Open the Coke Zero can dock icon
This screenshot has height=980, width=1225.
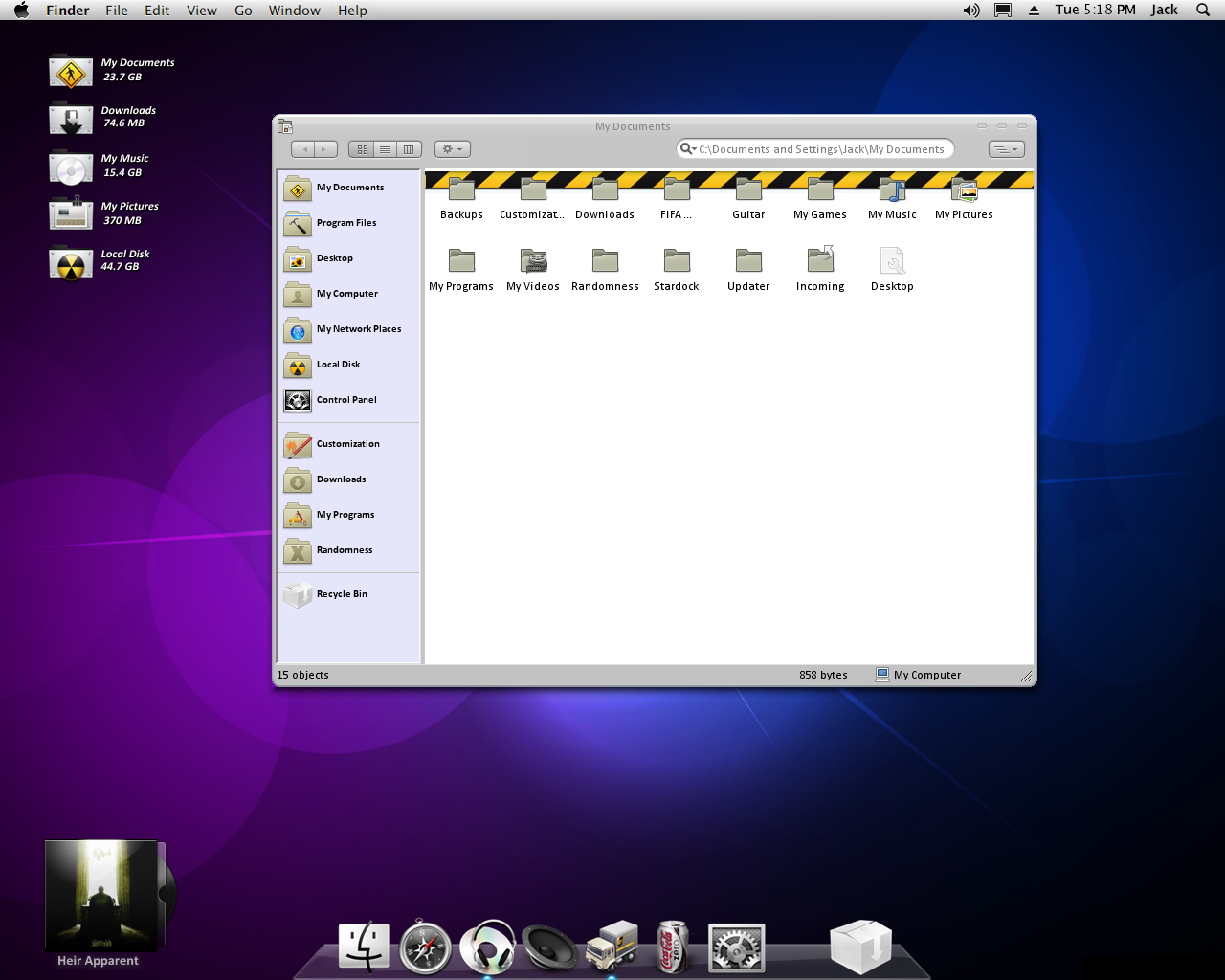click(x=673, y=947)
